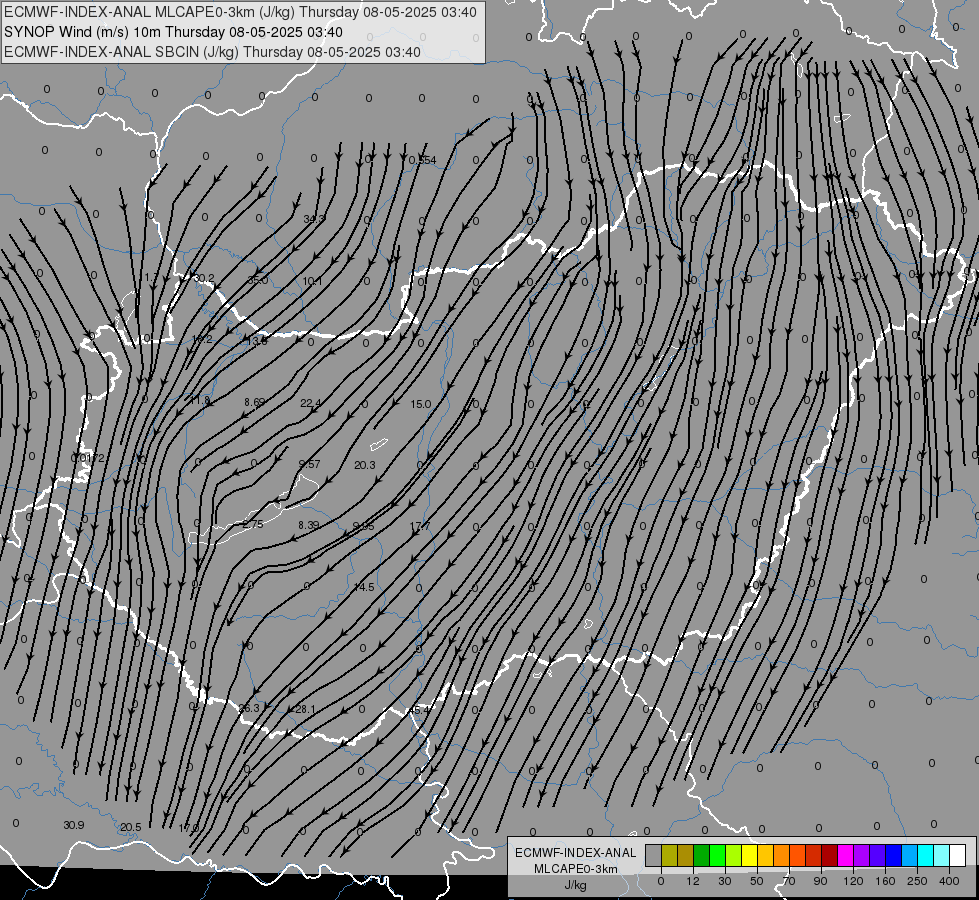Click the map value 10.1

[312, 282]
